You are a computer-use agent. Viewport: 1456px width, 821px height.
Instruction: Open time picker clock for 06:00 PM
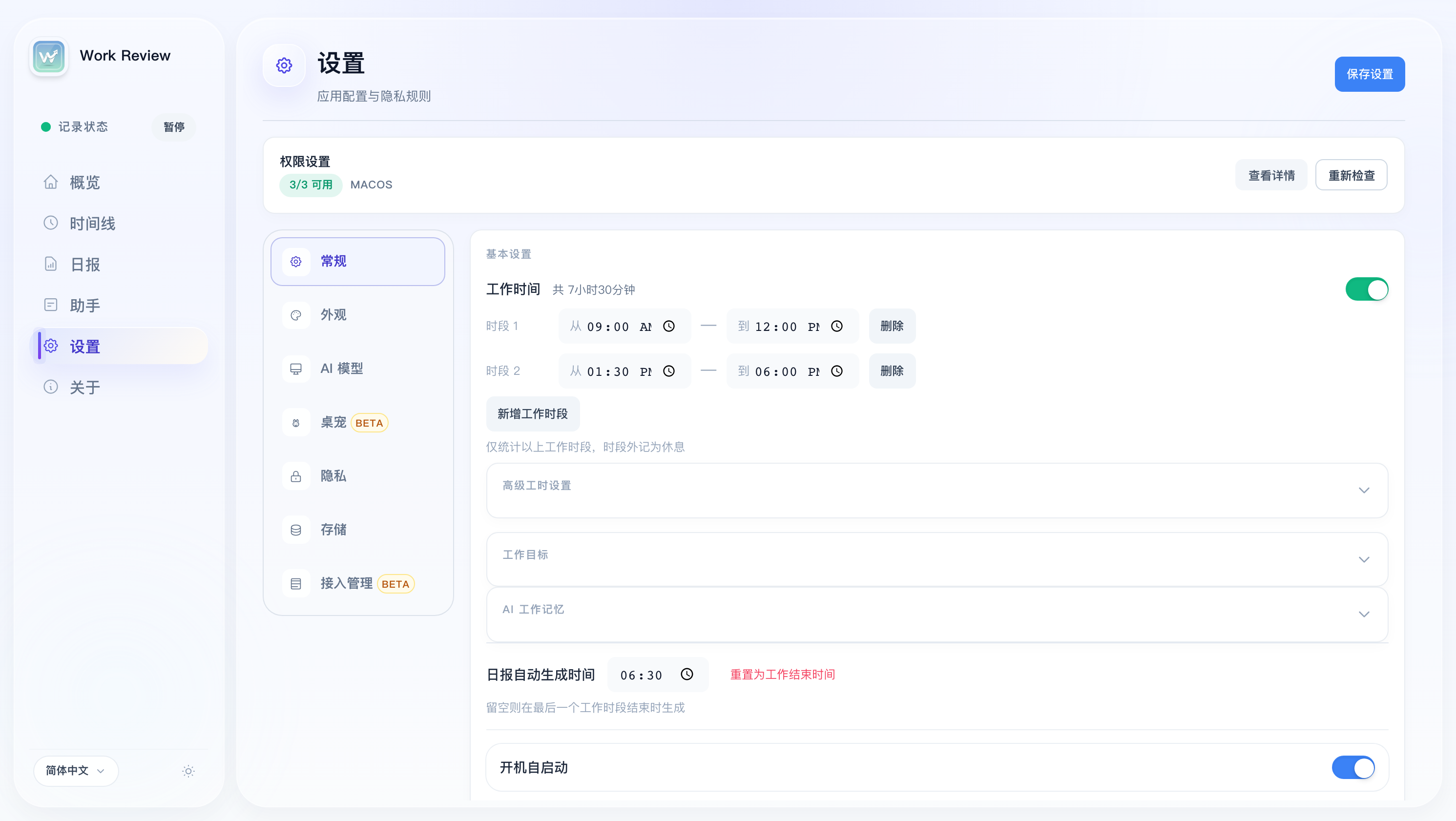tap(836, 371)
